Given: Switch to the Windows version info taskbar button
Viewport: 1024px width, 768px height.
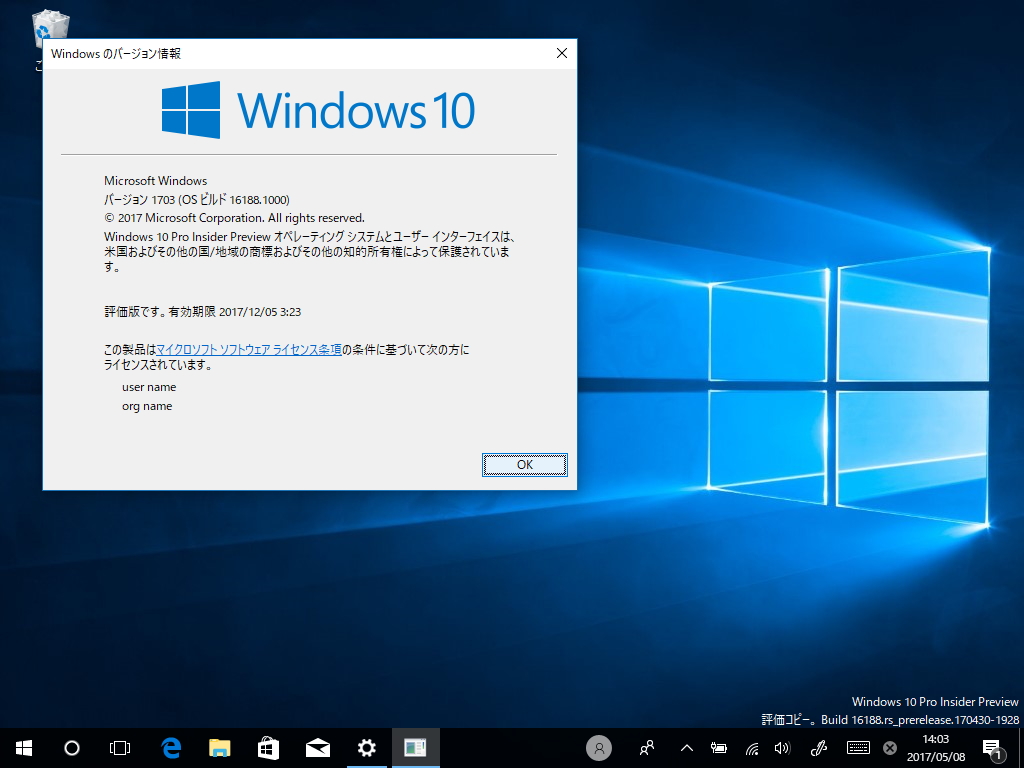Looking at the screenshot, I should [x=416, y=747].
